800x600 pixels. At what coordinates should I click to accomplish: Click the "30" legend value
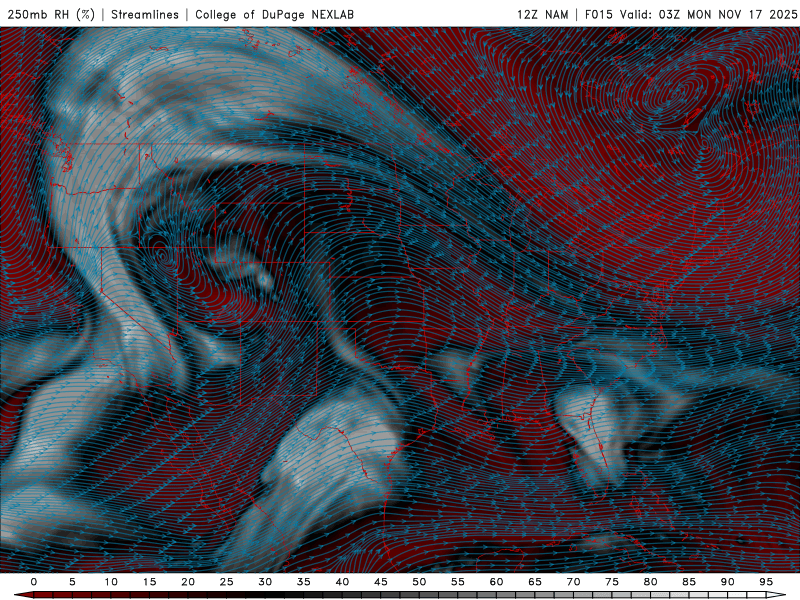tap(265, 582)
